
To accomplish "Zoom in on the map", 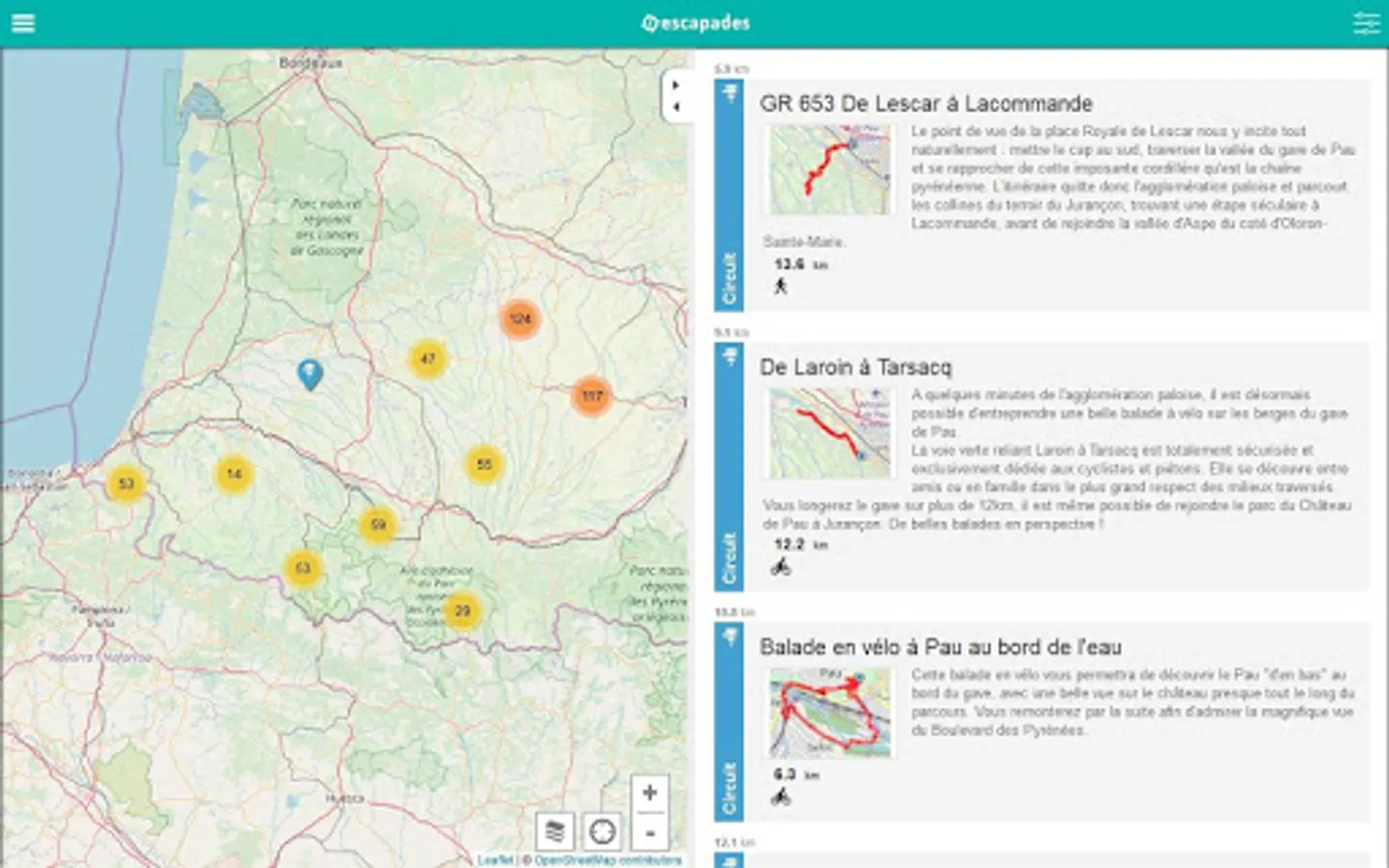I will click(x=650, y=793).
